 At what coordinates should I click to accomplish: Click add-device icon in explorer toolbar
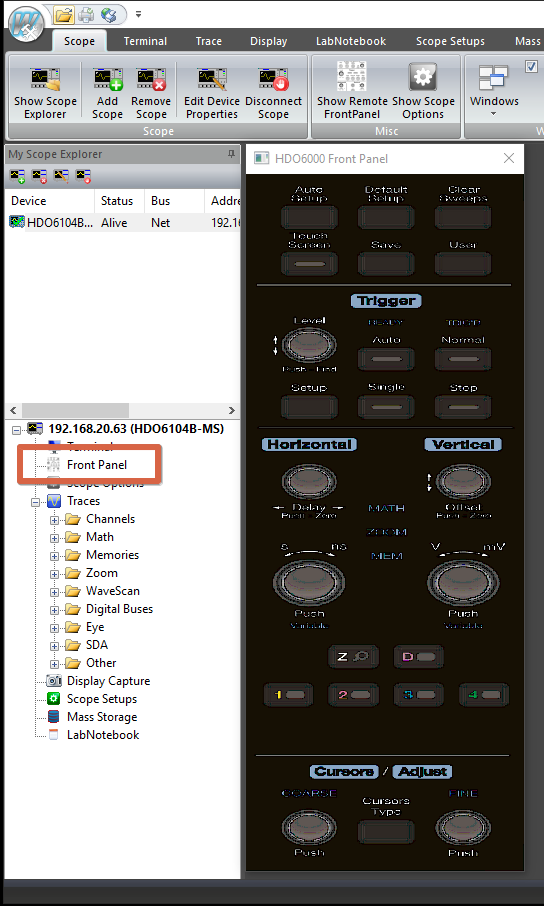pyautogui.click(x=17, y=176)
